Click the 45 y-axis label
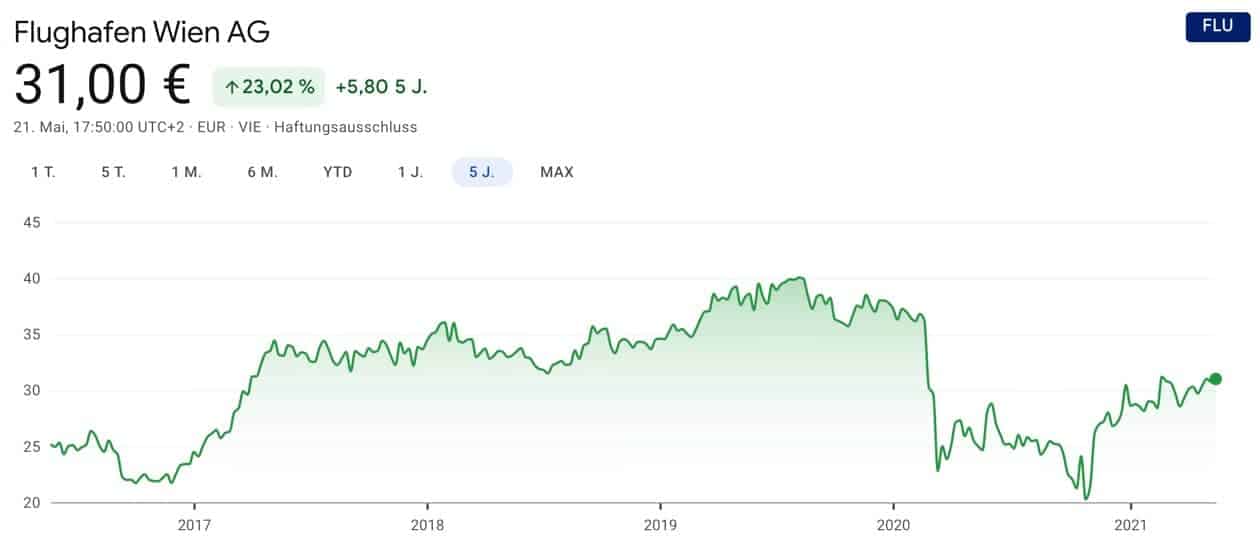The height and width of the screenshot is (539, 1260). pos(31,222)
